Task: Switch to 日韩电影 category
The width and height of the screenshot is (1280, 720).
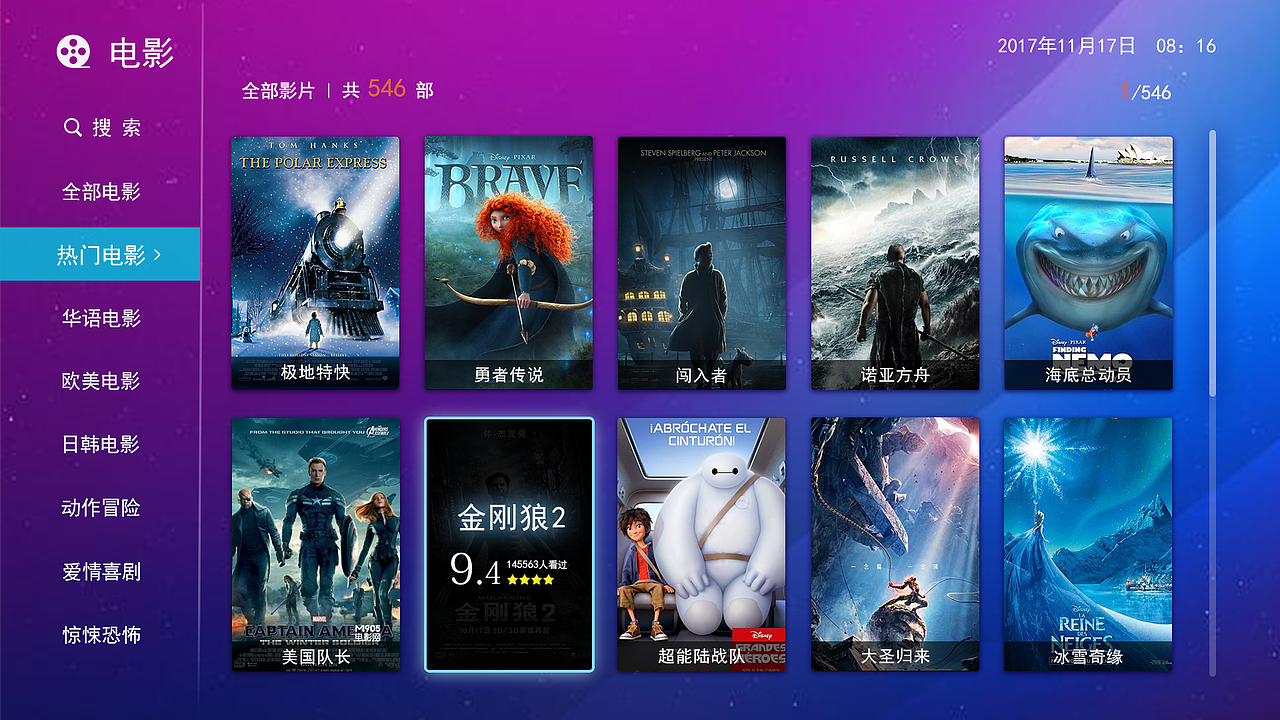Action: (101, 444)
